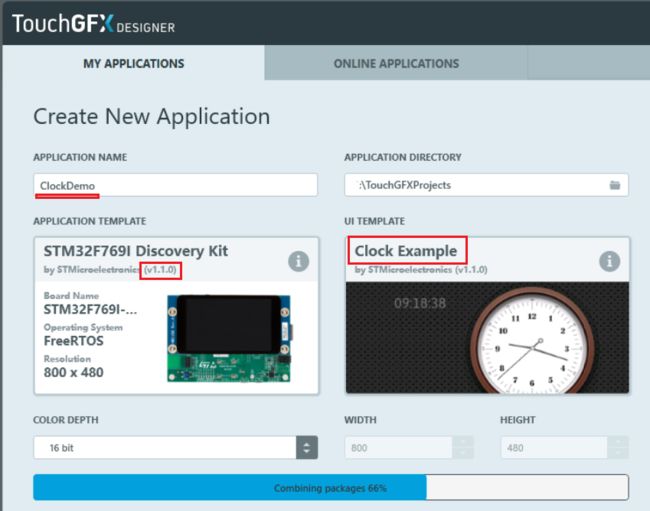
Task: Click the STM32F769I Discovery Kit title
Action: point(136,251)
